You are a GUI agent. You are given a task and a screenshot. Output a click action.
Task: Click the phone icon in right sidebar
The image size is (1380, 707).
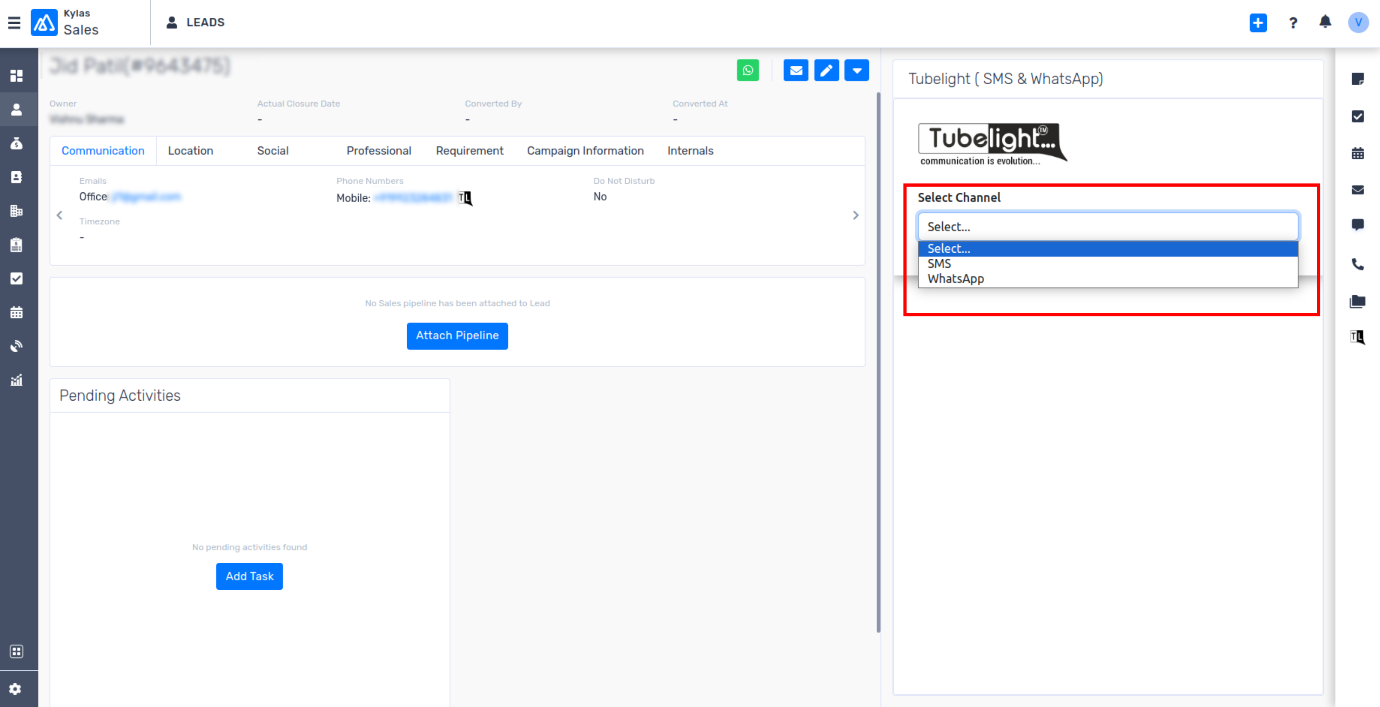point(1357,264)
